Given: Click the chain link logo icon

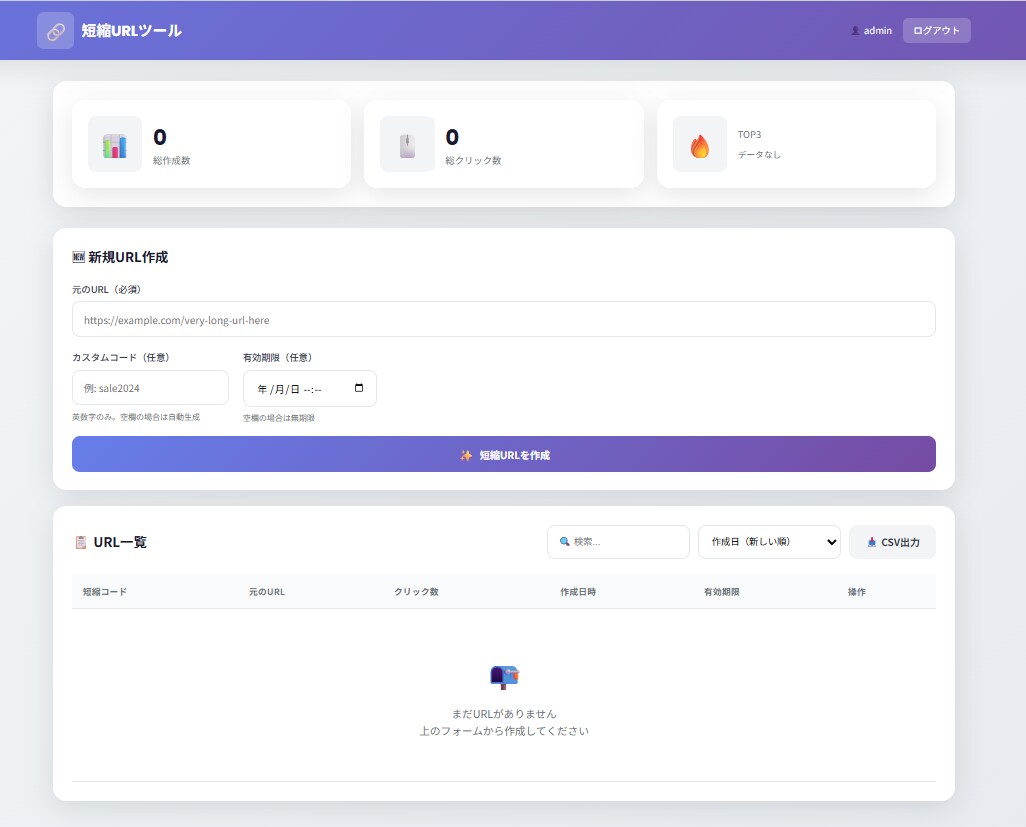Looking at the screenshot, I should point(56,31).
